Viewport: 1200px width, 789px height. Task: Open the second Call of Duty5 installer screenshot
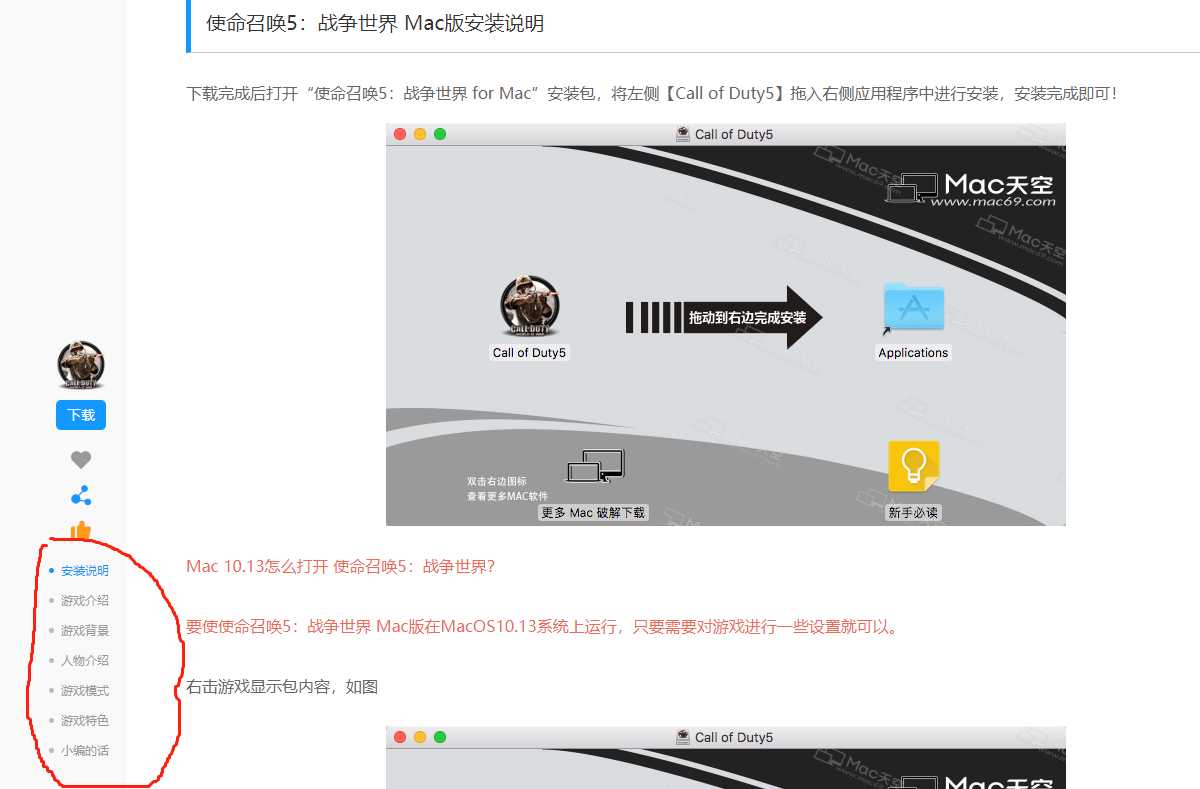point(726,758)
